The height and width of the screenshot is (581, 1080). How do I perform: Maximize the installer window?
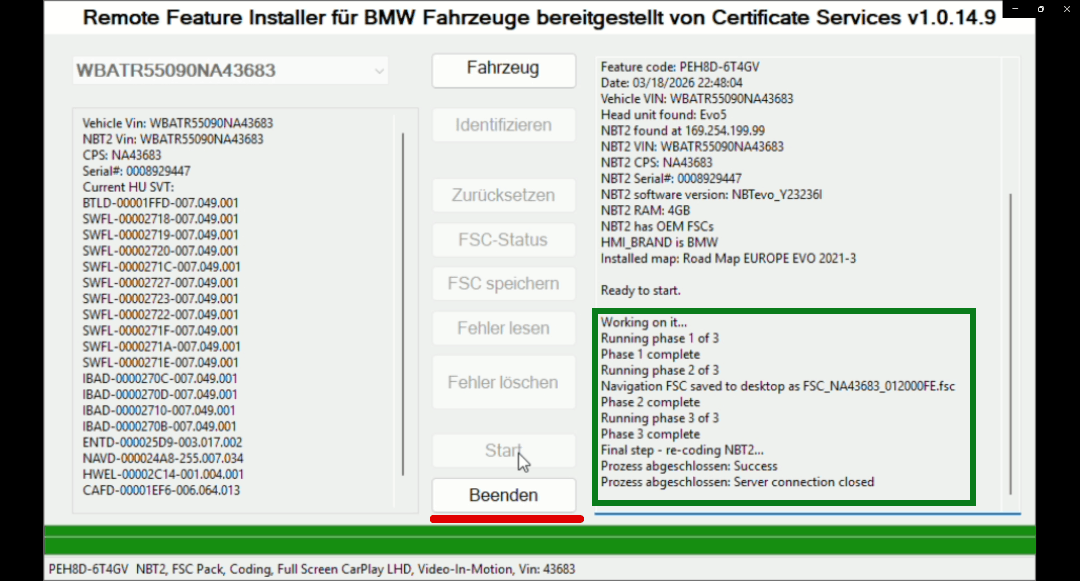click(x=1040, y=8)
